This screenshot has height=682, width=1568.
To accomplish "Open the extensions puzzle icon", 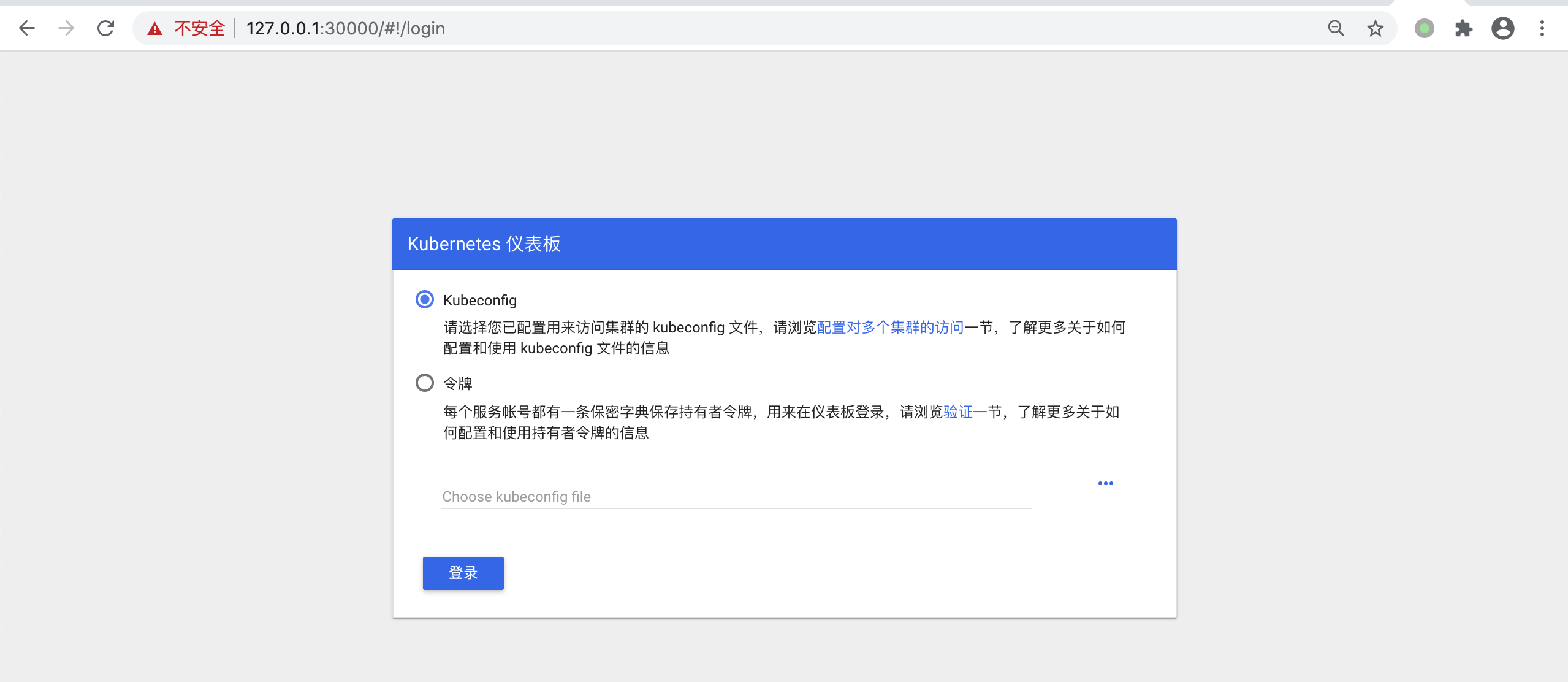I will point(1464,28).
